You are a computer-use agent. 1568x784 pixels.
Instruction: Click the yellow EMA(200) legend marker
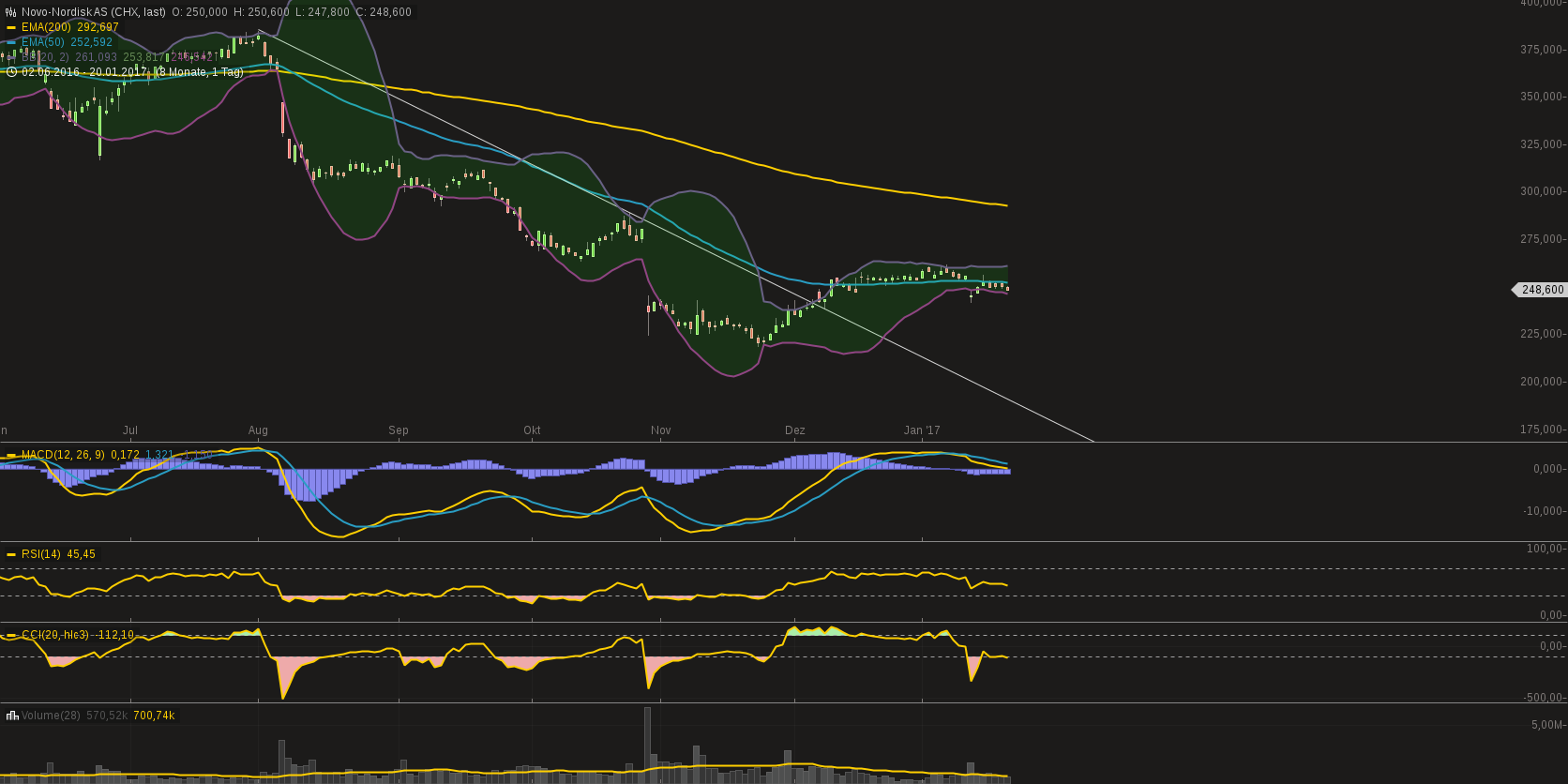tap(11, 28)
